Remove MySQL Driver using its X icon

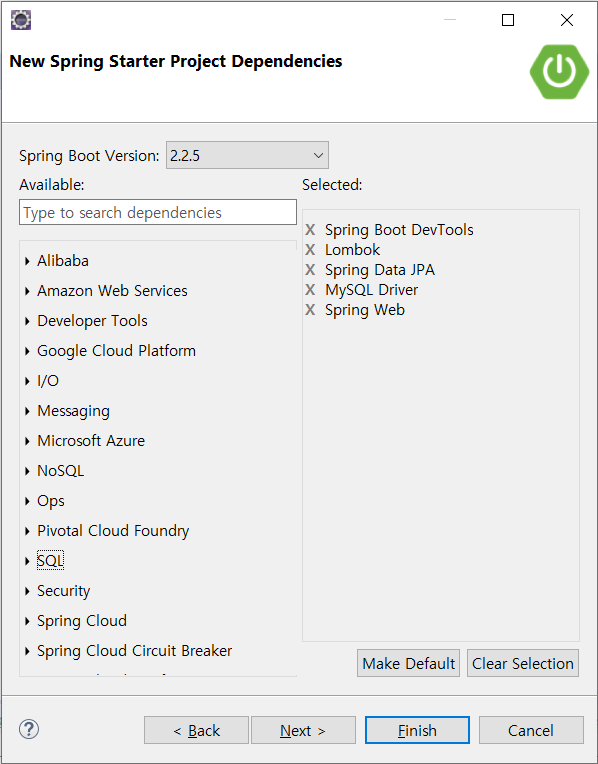[x=310, y=289]
